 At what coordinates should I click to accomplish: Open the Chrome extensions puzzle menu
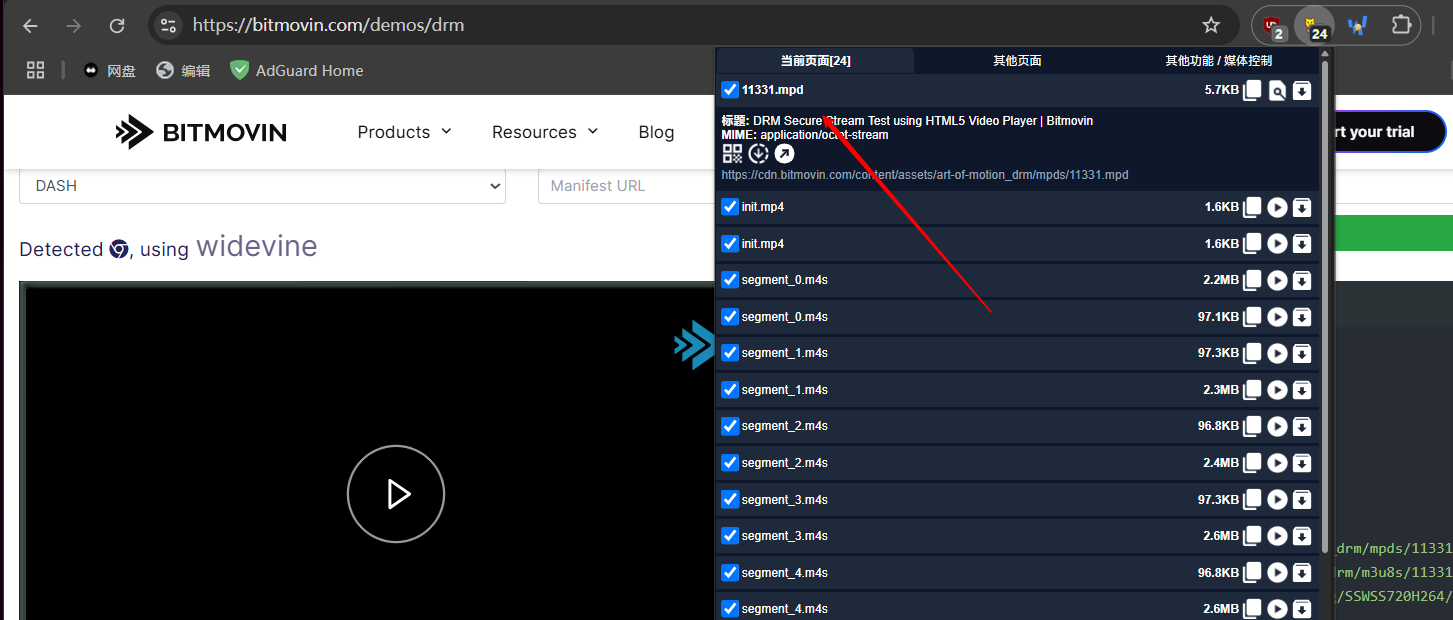coord(1401,26)
